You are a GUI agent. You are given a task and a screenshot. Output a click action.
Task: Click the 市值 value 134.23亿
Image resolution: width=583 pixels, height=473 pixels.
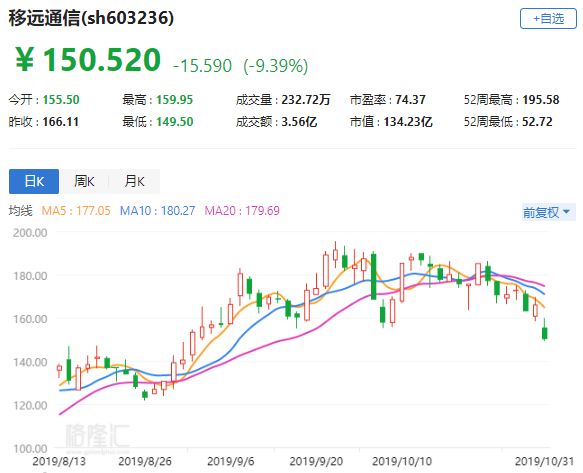408,122
